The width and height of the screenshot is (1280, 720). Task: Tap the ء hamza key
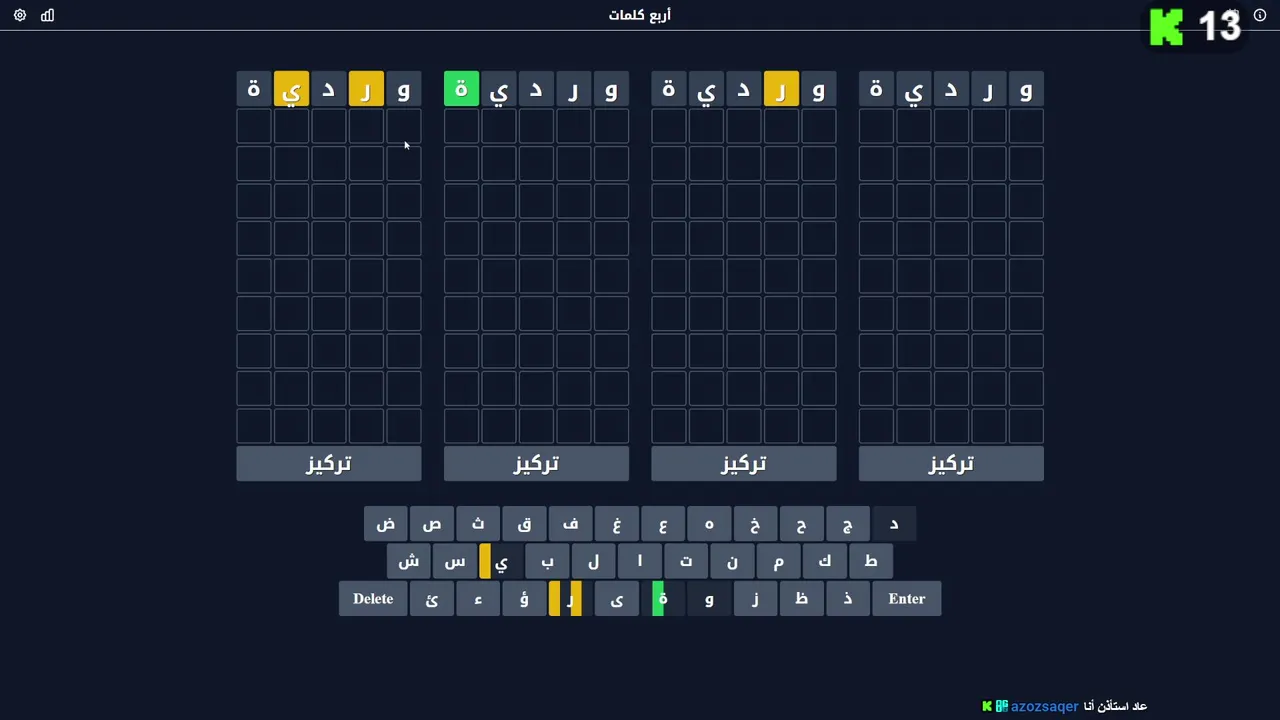[478, 599]
